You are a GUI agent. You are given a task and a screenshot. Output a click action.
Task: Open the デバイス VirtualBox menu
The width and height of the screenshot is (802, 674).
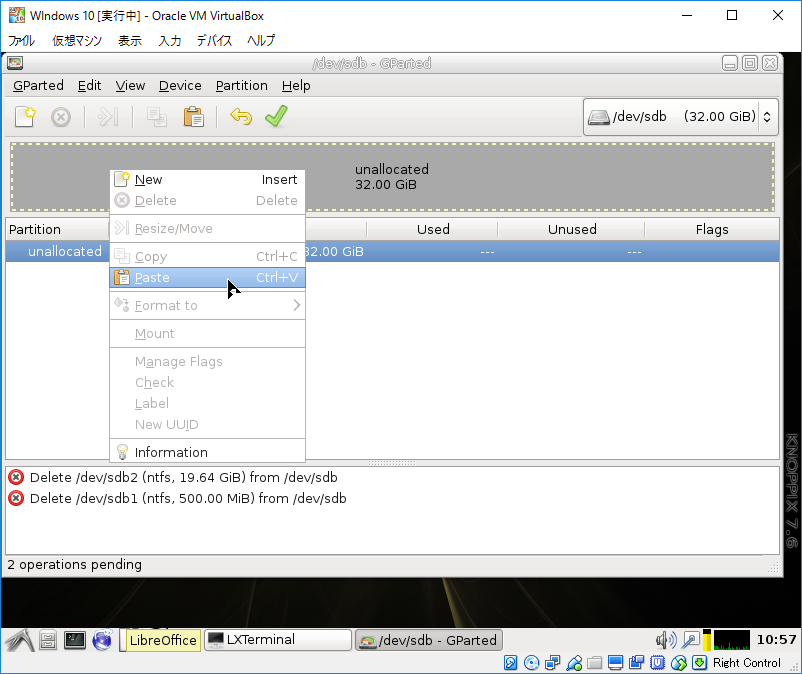214,40
